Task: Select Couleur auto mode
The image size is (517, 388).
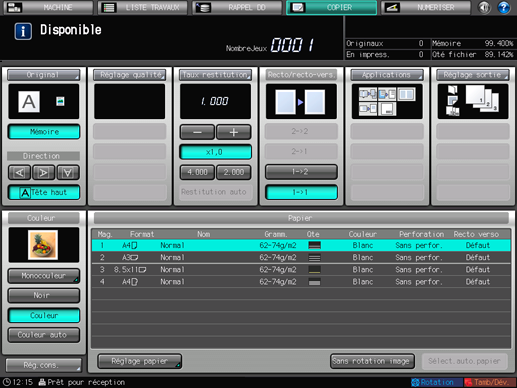Action: [x=44, y=335]
